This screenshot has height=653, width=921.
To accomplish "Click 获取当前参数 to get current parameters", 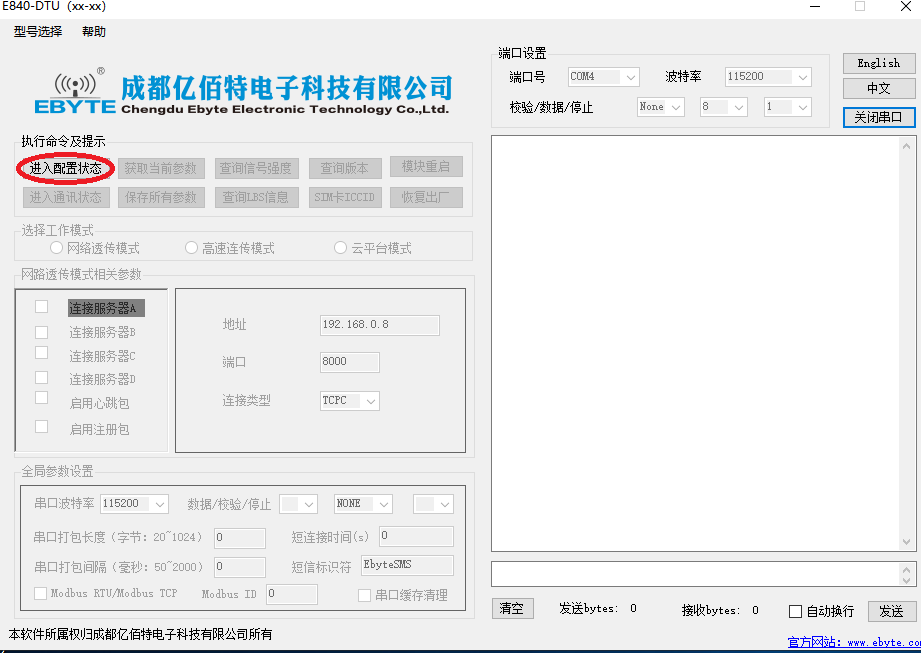I will [x=160, y=167].
